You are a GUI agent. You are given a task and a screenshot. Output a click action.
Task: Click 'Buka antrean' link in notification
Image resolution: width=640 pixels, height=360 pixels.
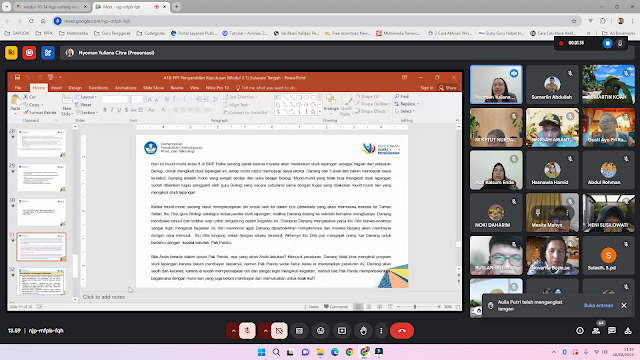coord(598,305)
